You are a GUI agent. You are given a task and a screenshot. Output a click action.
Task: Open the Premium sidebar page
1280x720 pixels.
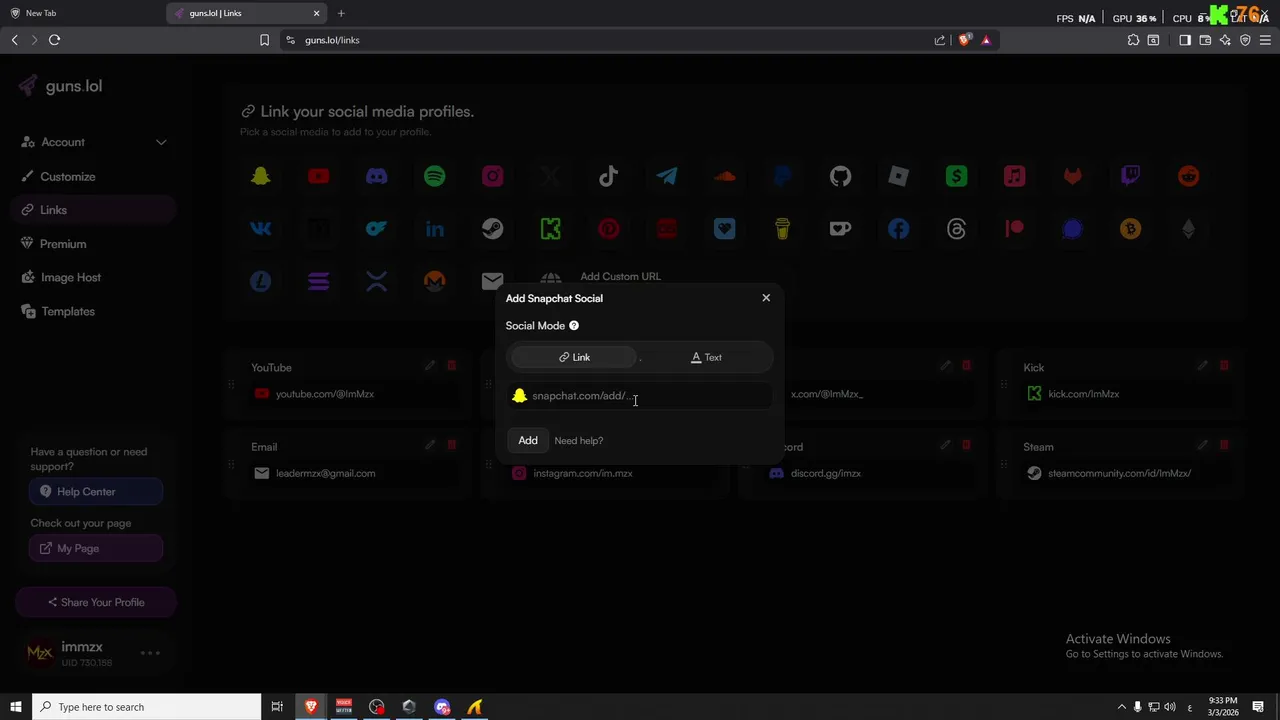point(95,244)
